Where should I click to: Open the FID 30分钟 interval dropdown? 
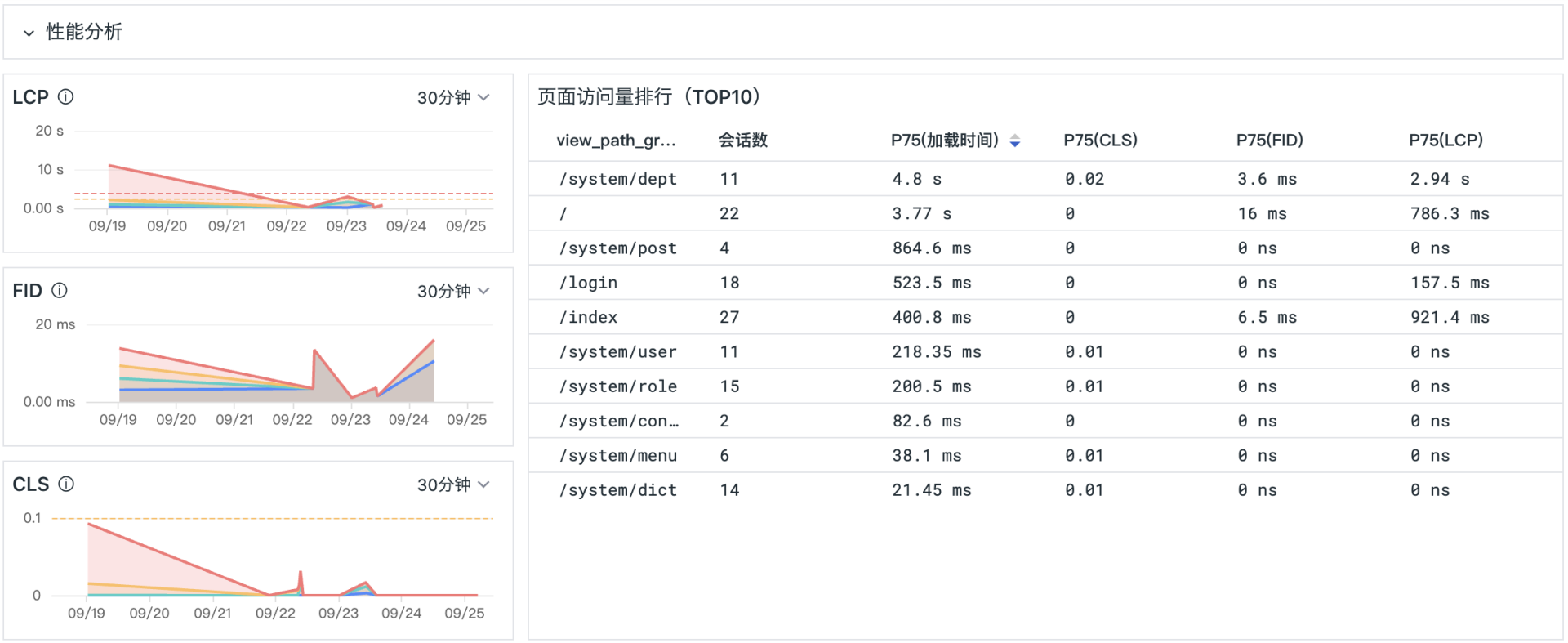pyautogui.click(x=453, y=291)
